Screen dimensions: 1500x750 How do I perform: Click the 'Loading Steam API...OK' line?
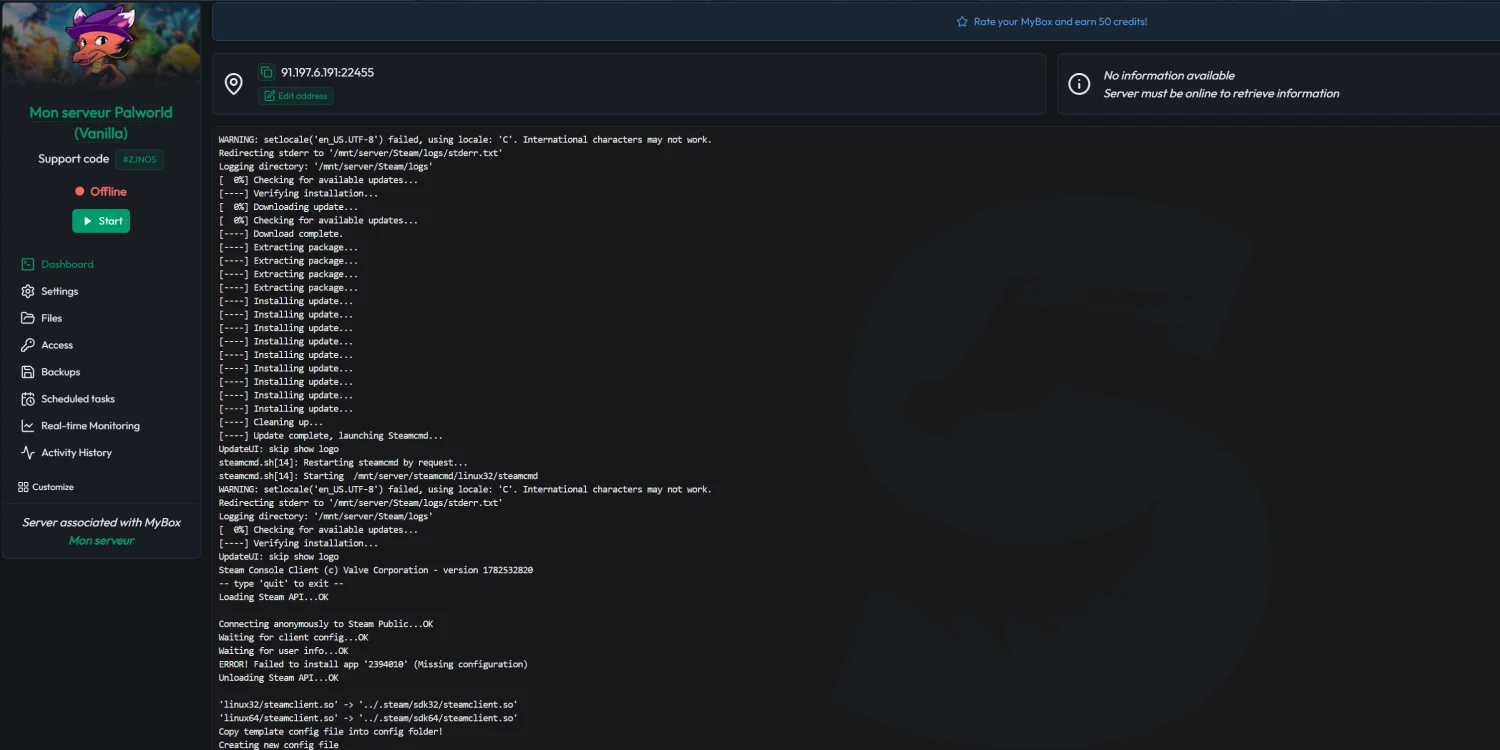[x=274, y=597]
